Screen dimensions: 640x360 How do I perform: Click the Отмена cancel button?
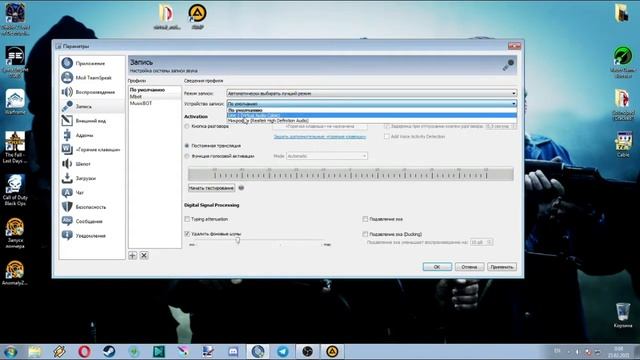click(469, 267)
